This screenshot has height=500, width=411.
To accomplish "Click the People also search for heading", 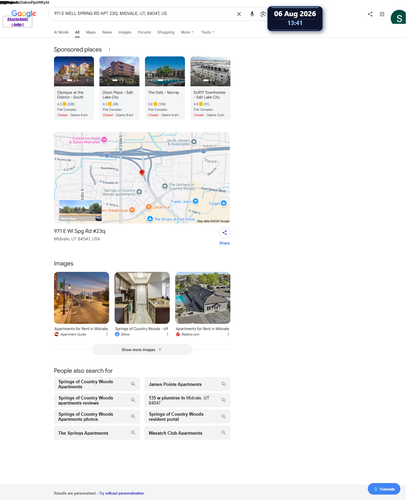I will (x=83, y=371).
